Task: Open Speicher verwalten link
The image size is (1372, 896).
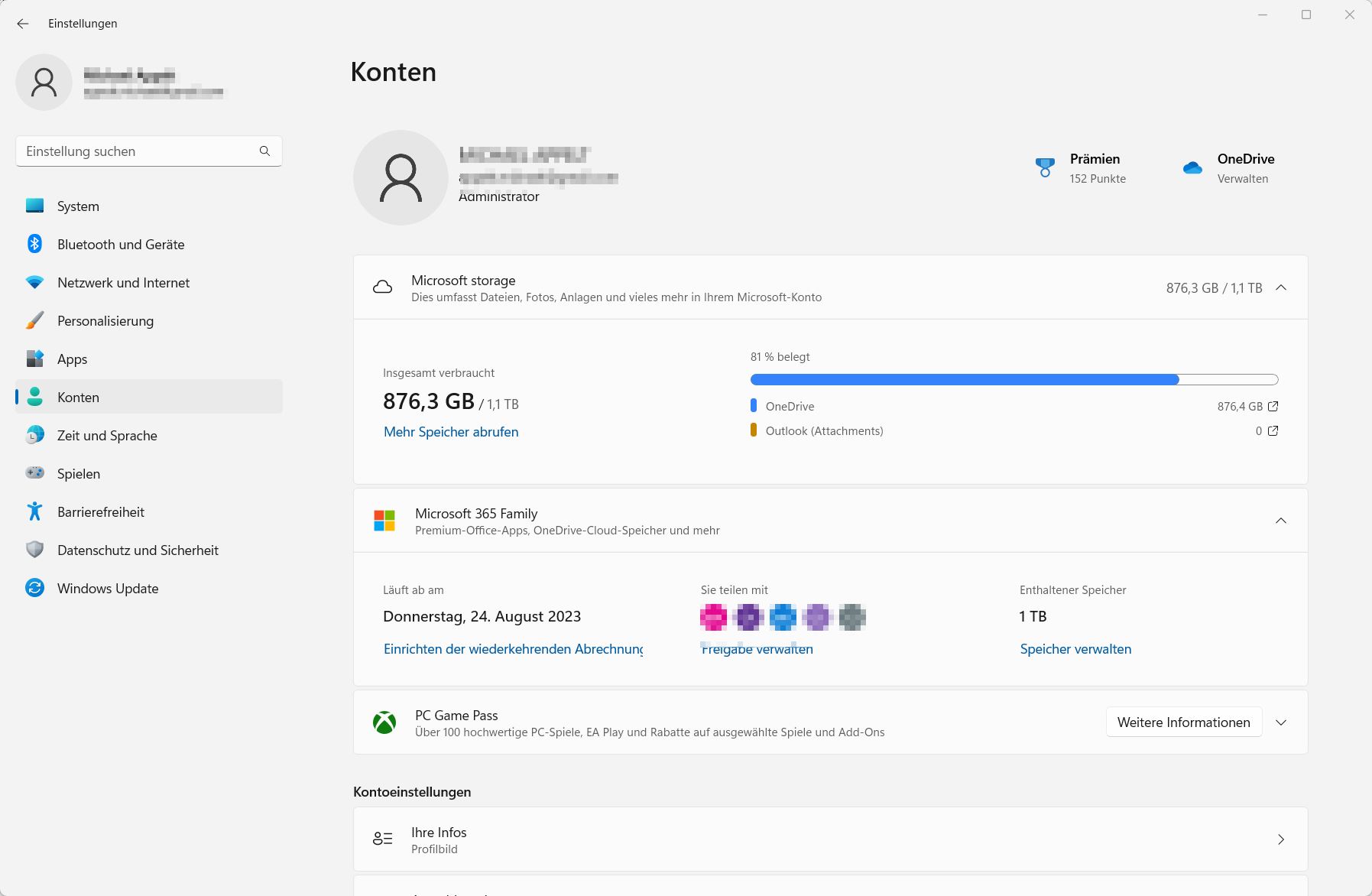Action: (1075, 649)
